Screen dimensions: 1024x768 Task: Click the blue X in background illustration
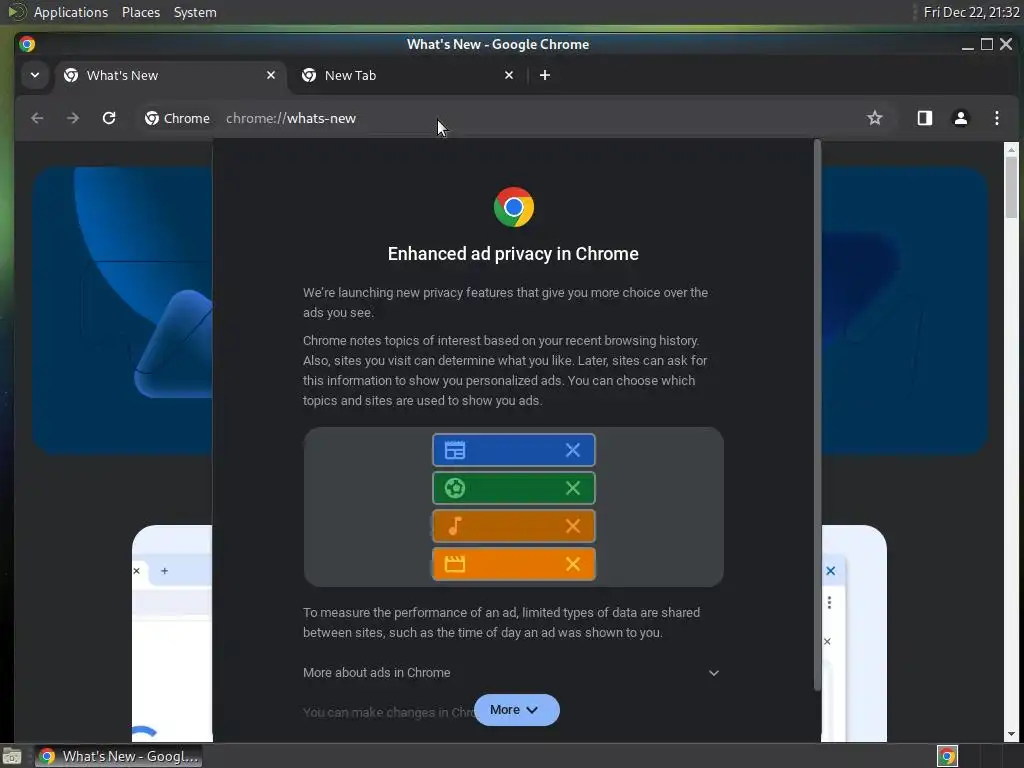click(x=831, y=571)
